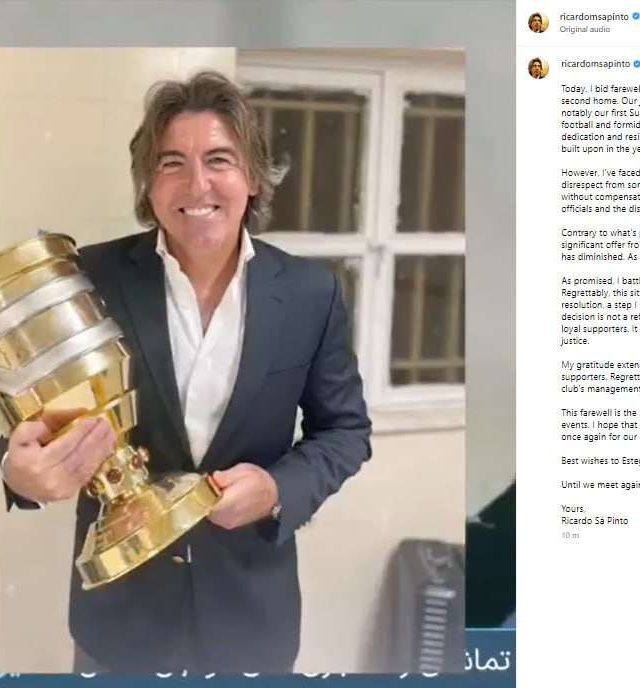Open the post header profile picture
This screenshot has height=688, width=640.
point(538,22)
